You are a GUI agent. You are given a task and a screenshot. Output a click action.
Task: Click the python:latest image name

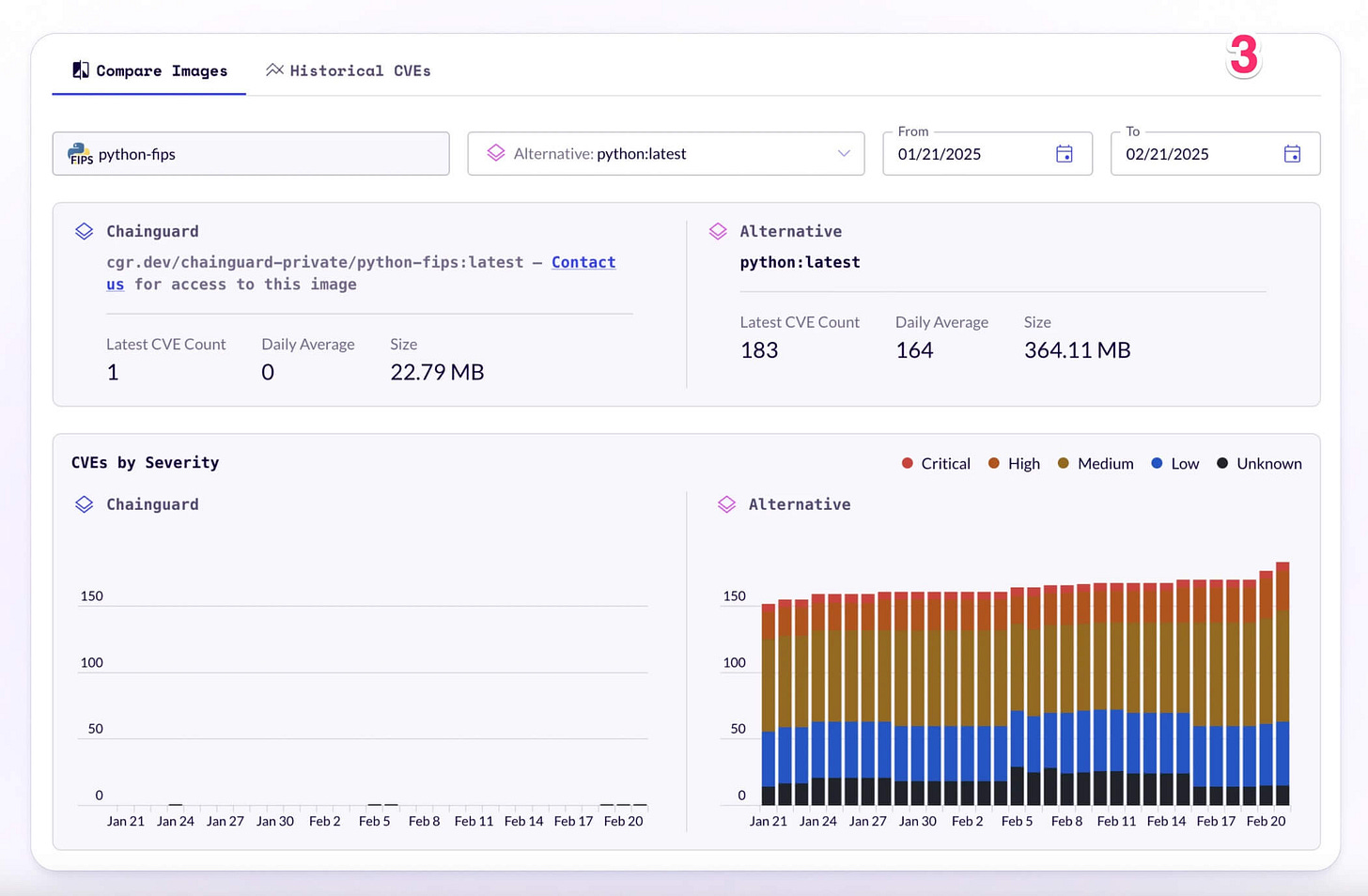coord(800,262)
